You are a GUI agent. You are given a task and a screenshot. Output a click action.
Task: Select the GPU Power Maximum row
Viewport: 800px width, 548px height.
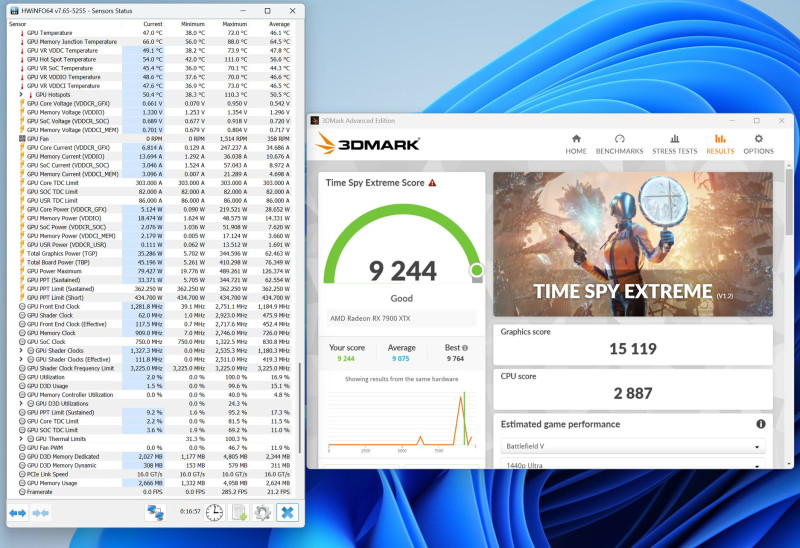149,271
